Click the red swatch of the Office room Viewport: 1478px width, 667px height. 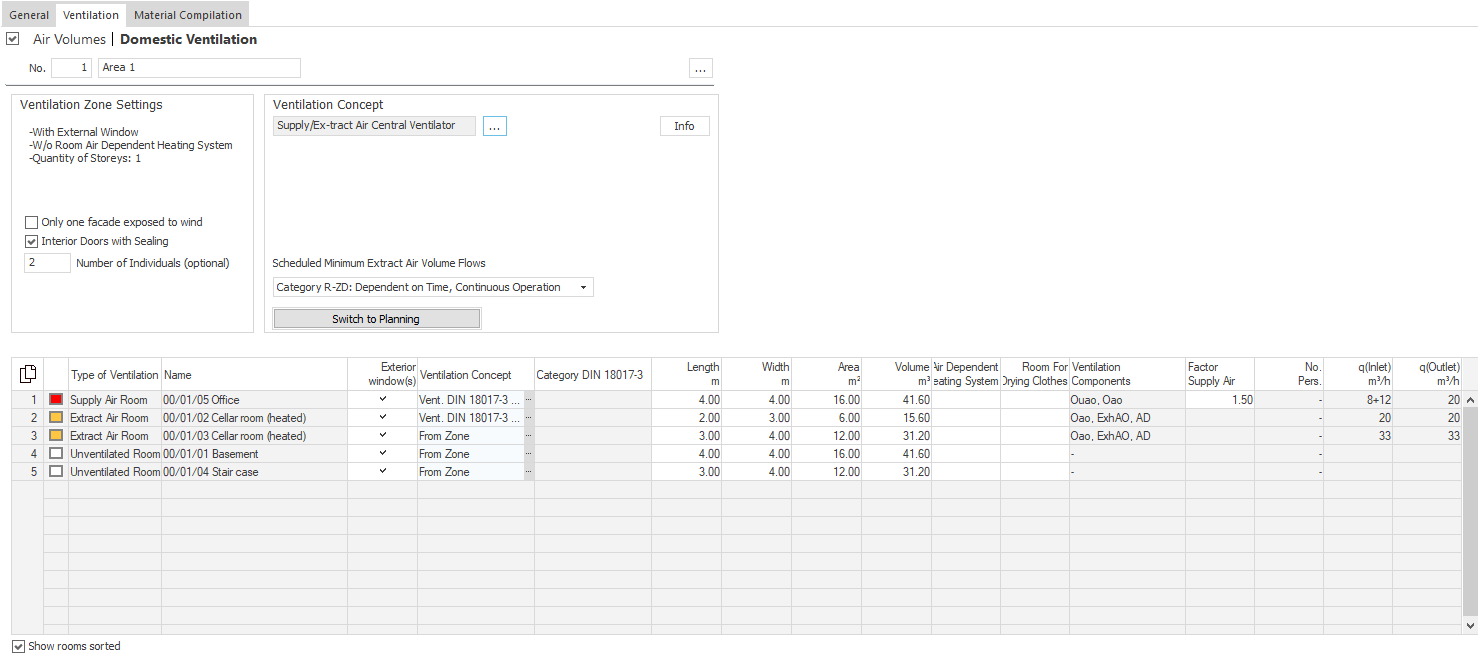tap(56, 400)
